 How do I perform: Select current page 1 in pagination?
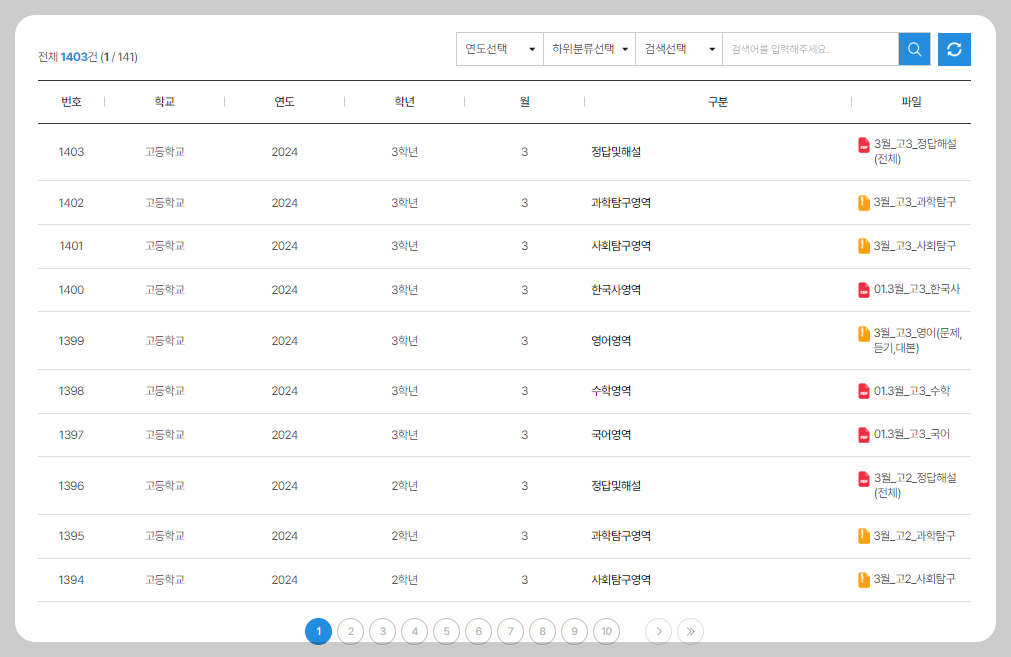(x=319, y=631)
